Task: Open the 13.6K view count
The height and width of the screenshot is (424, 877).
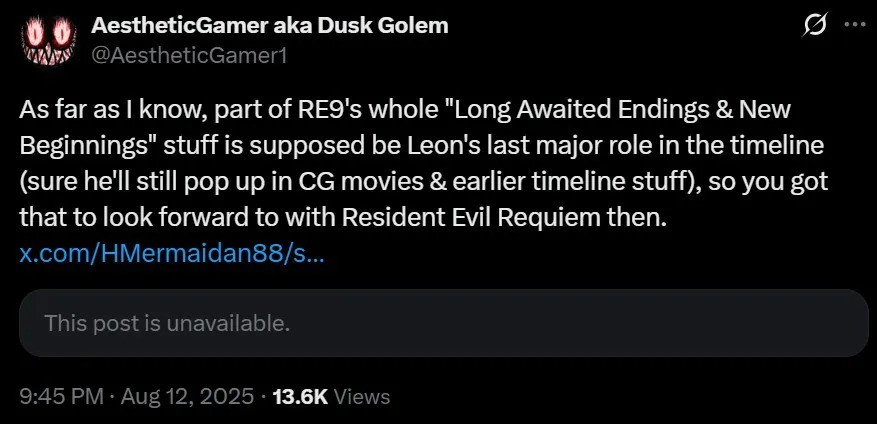Action: [x=301, y=397]
